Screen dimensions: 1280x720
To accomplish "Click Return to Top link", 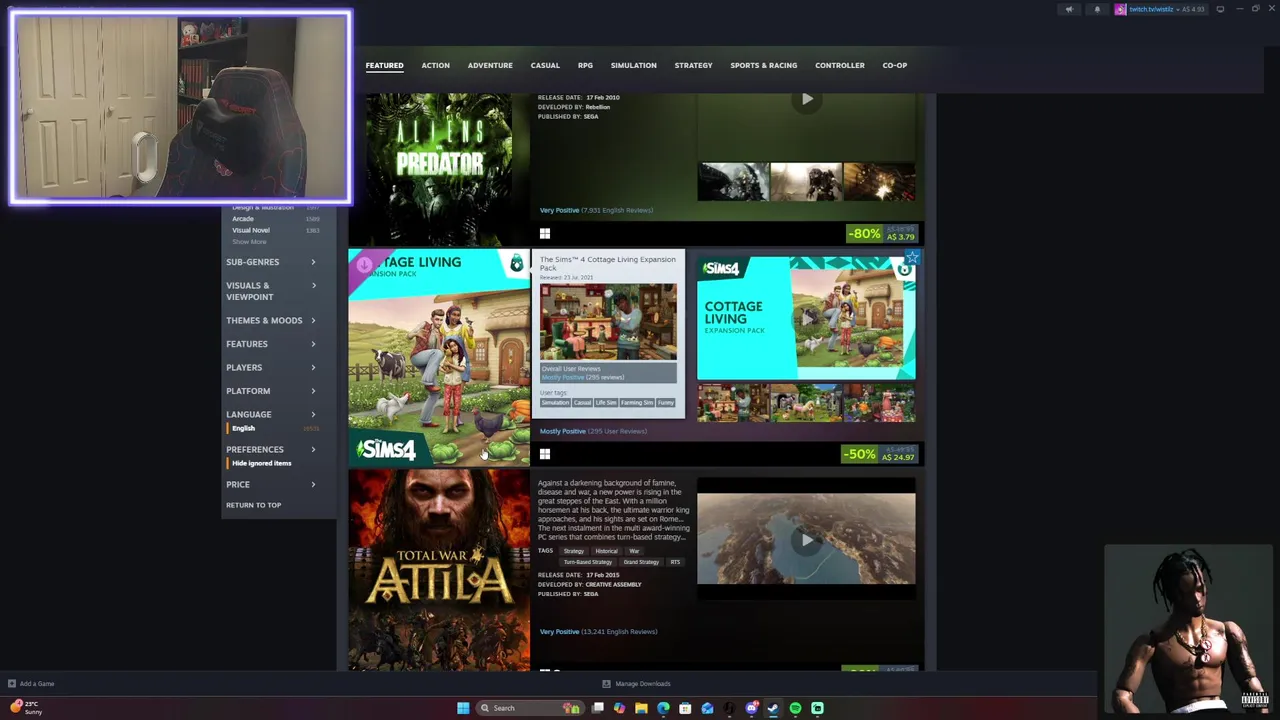I will pyautogui.click(x=253, y=505).
